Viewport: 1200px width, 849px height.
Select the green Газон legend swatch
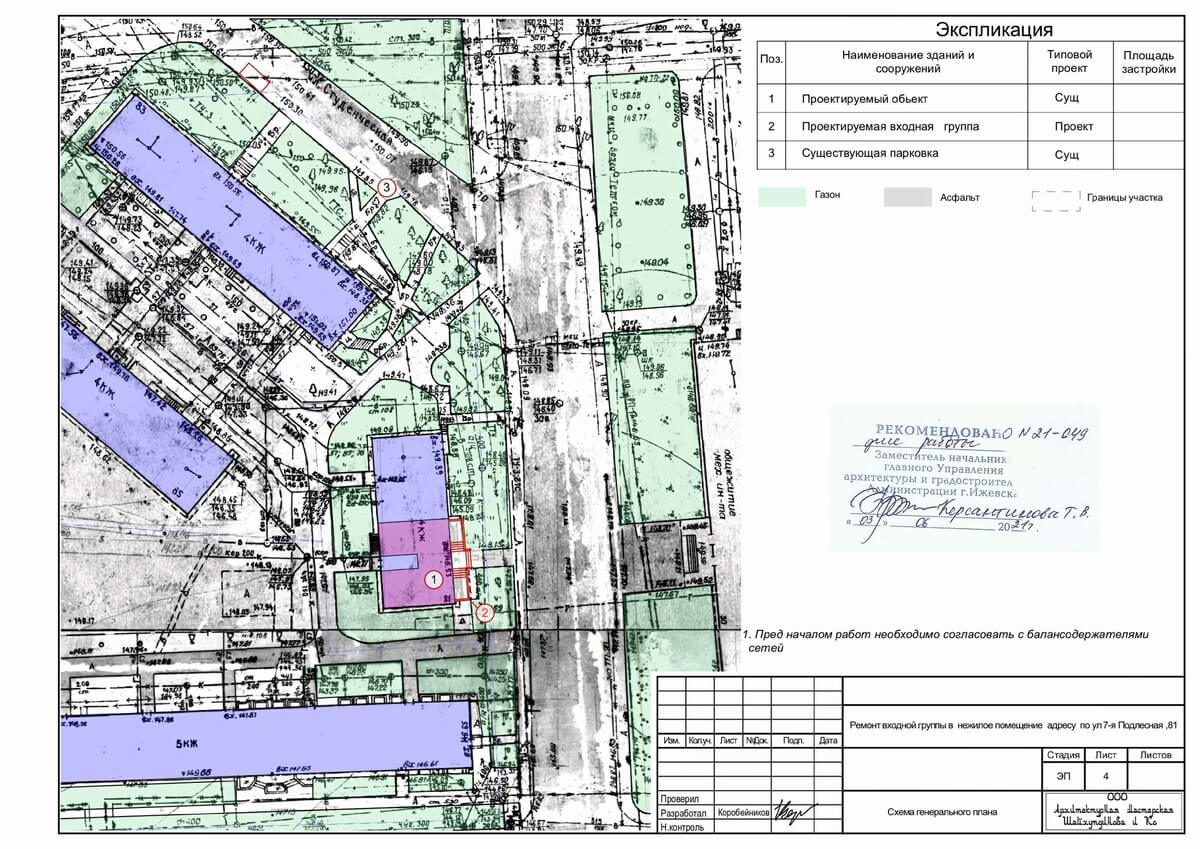click(783, 197)
